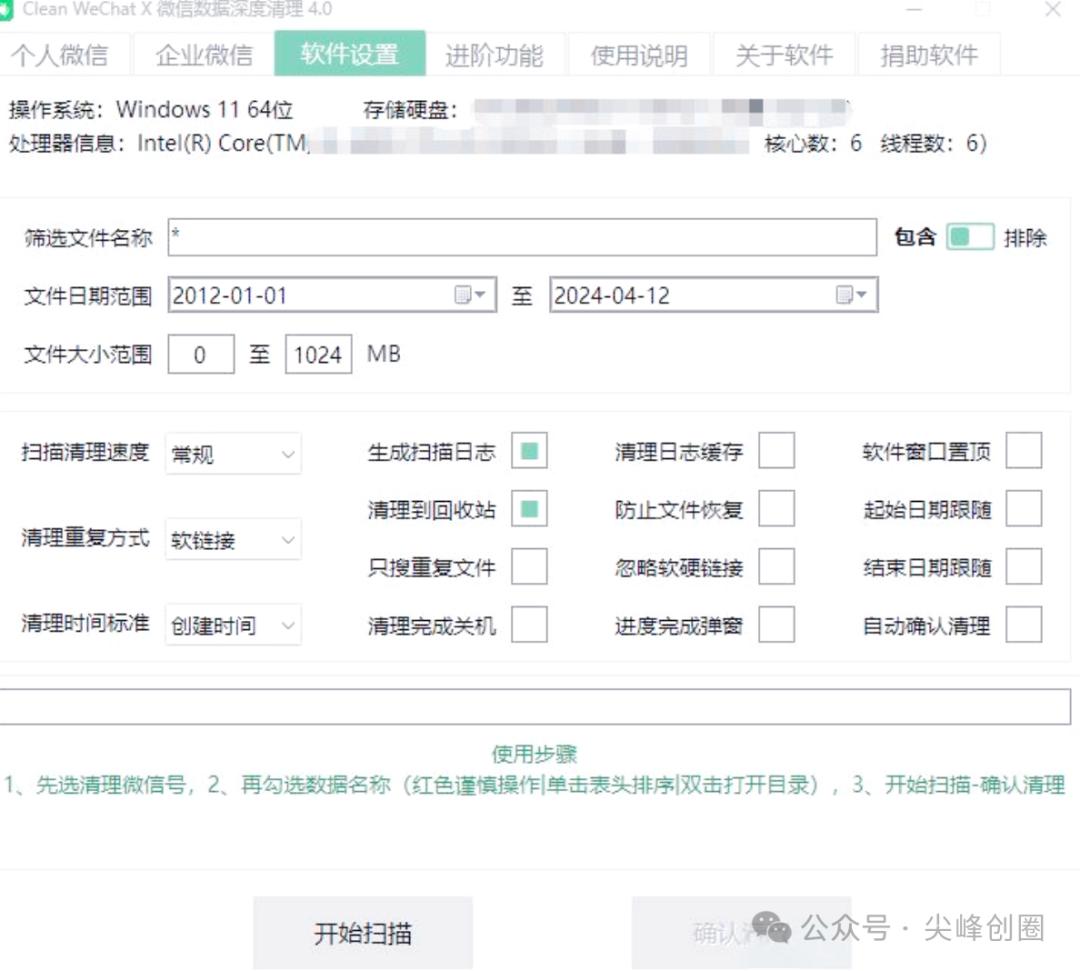Check the 进度完成弹窗 checkbox
The image size is (1080, 971).
pyautogui.click(x=776, y=625)
